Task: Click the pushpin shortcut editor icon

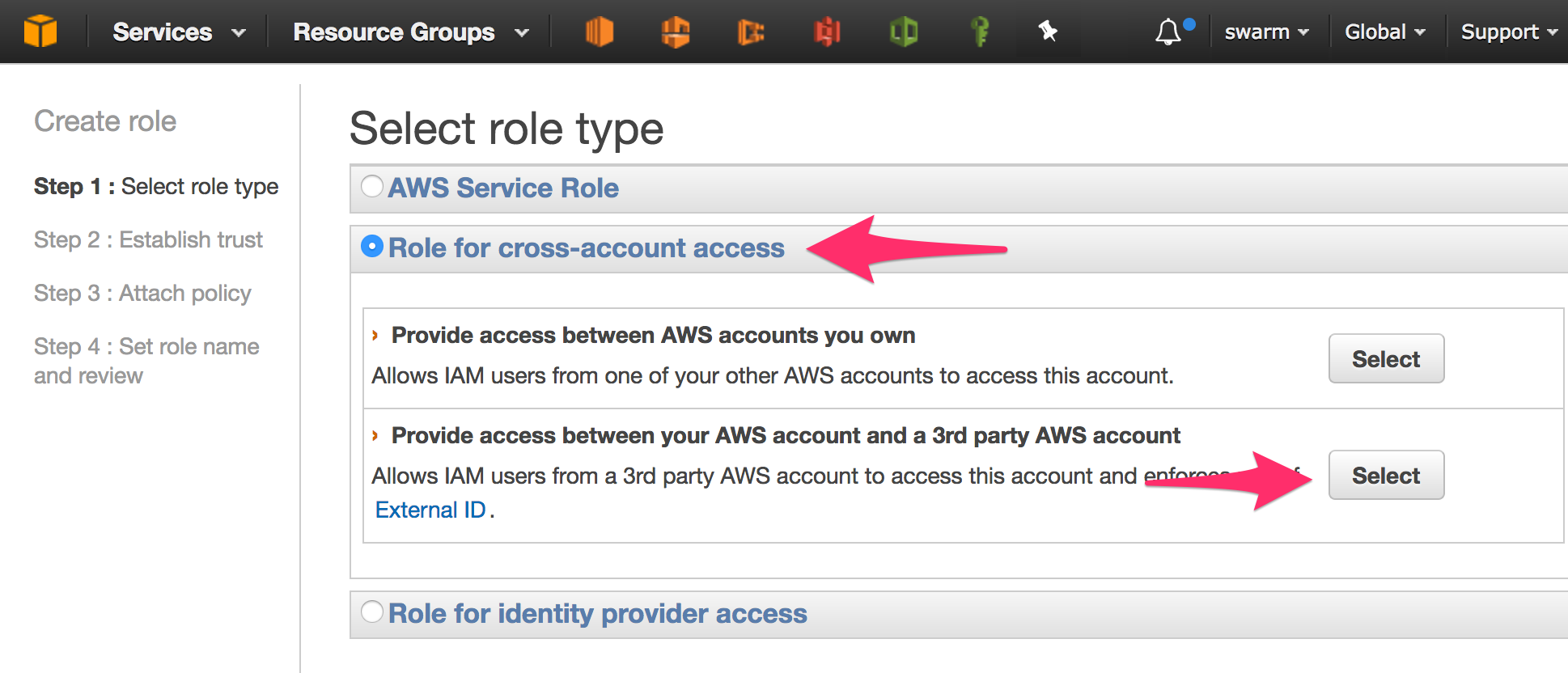Action: click(x=1048, y=32)
